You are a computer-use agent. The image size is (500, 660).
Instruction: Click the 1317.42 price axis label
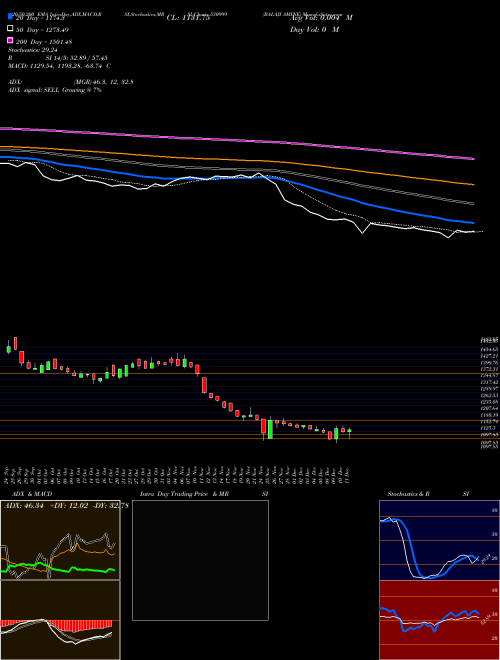tap(489, 382)
